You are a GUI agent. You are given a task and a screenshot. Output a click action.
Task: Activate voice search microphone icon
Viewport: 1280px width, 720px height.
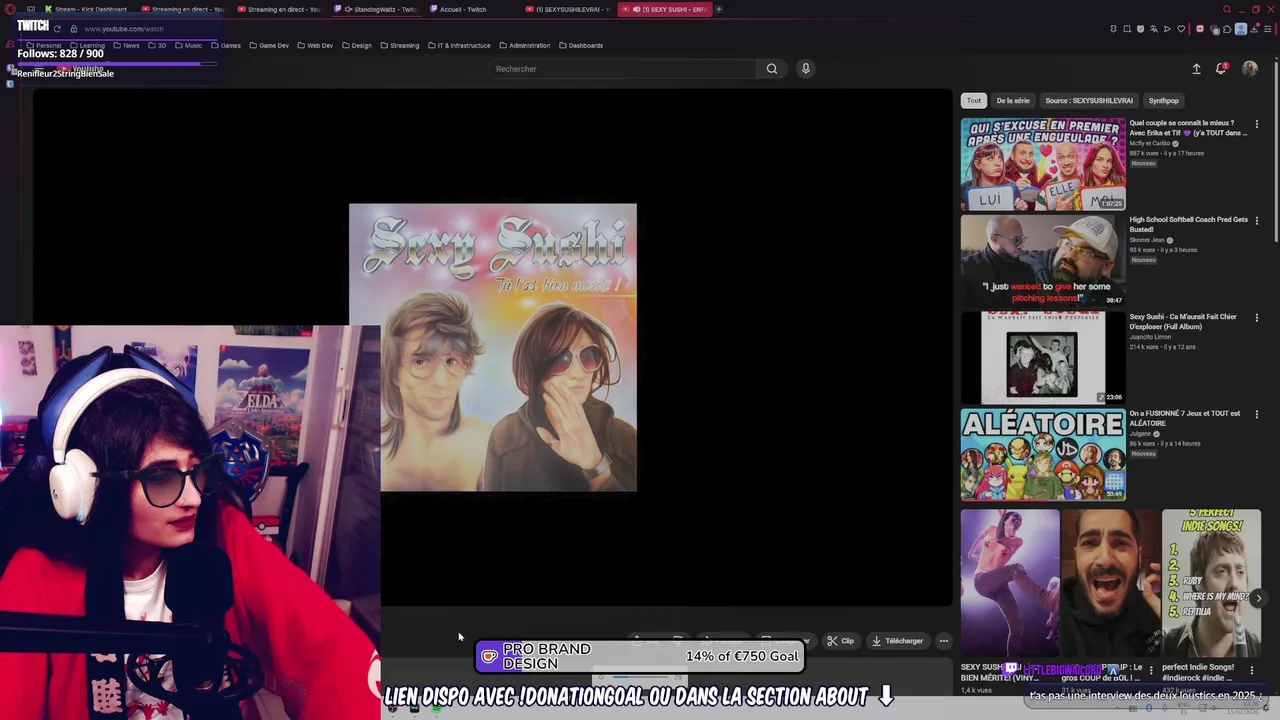(805, 69)
